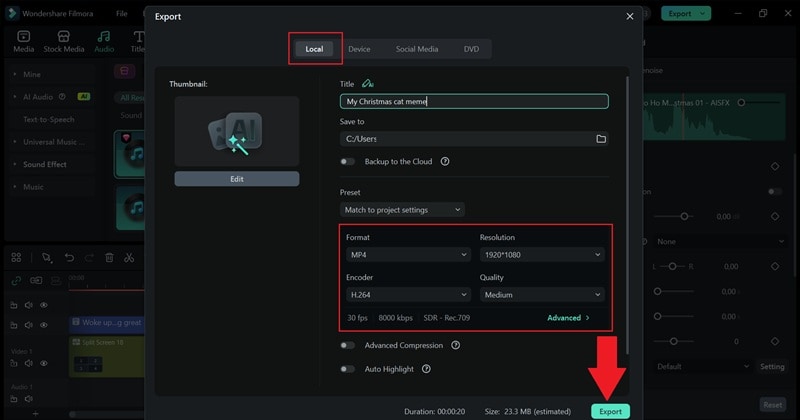Click the top keyframe diamond in audio panel
The image size is (800, 420).
coord(775,166)
